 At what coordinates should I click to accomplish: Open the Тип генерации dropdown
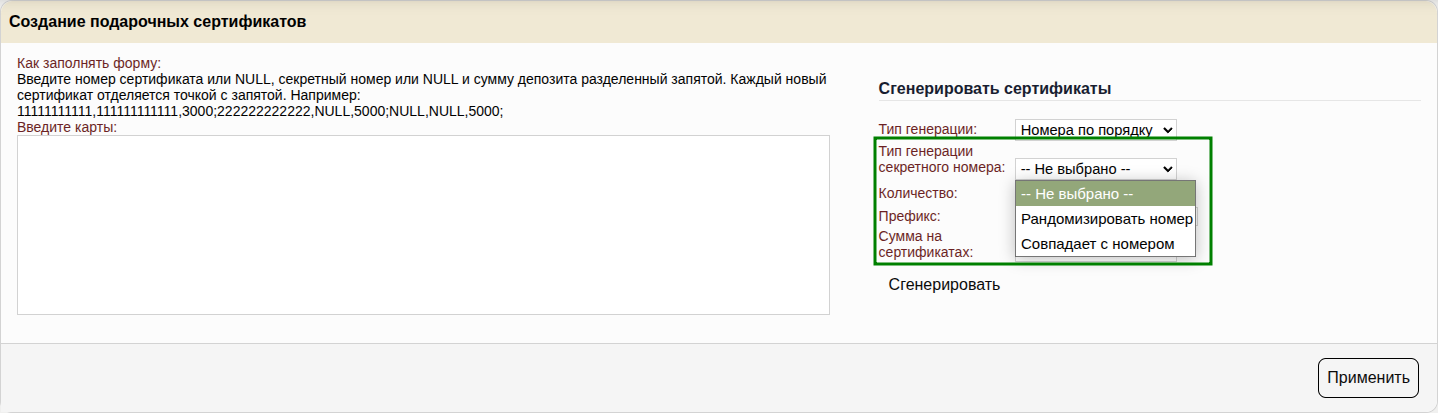point(1095,130)
